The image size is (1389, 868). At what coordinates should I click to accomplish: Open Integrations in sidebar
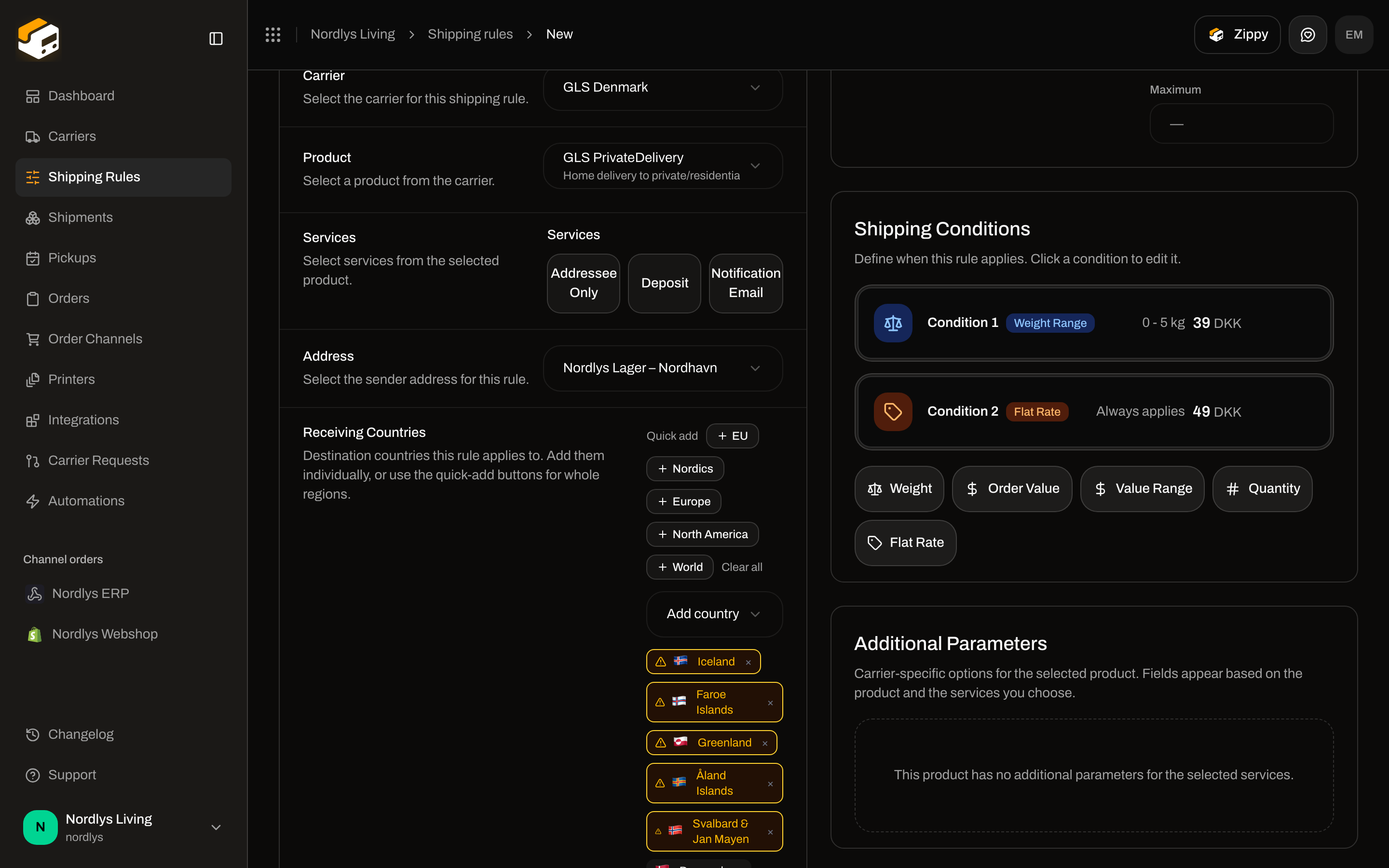(x=123, y=420)
